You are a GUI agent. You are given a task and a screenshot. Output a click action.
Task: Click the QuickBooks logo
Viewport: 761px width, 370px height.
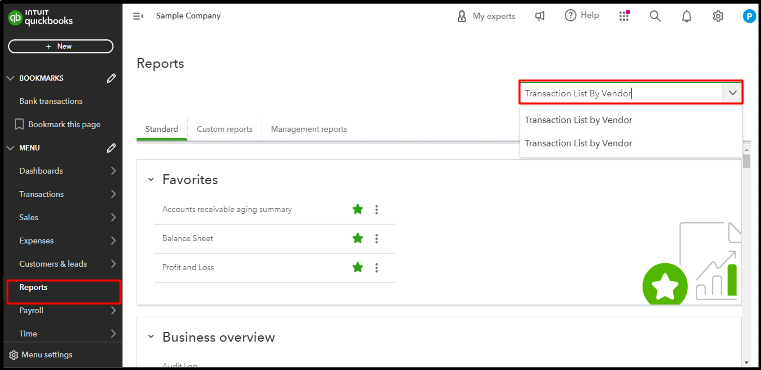(x=41, y=18)
